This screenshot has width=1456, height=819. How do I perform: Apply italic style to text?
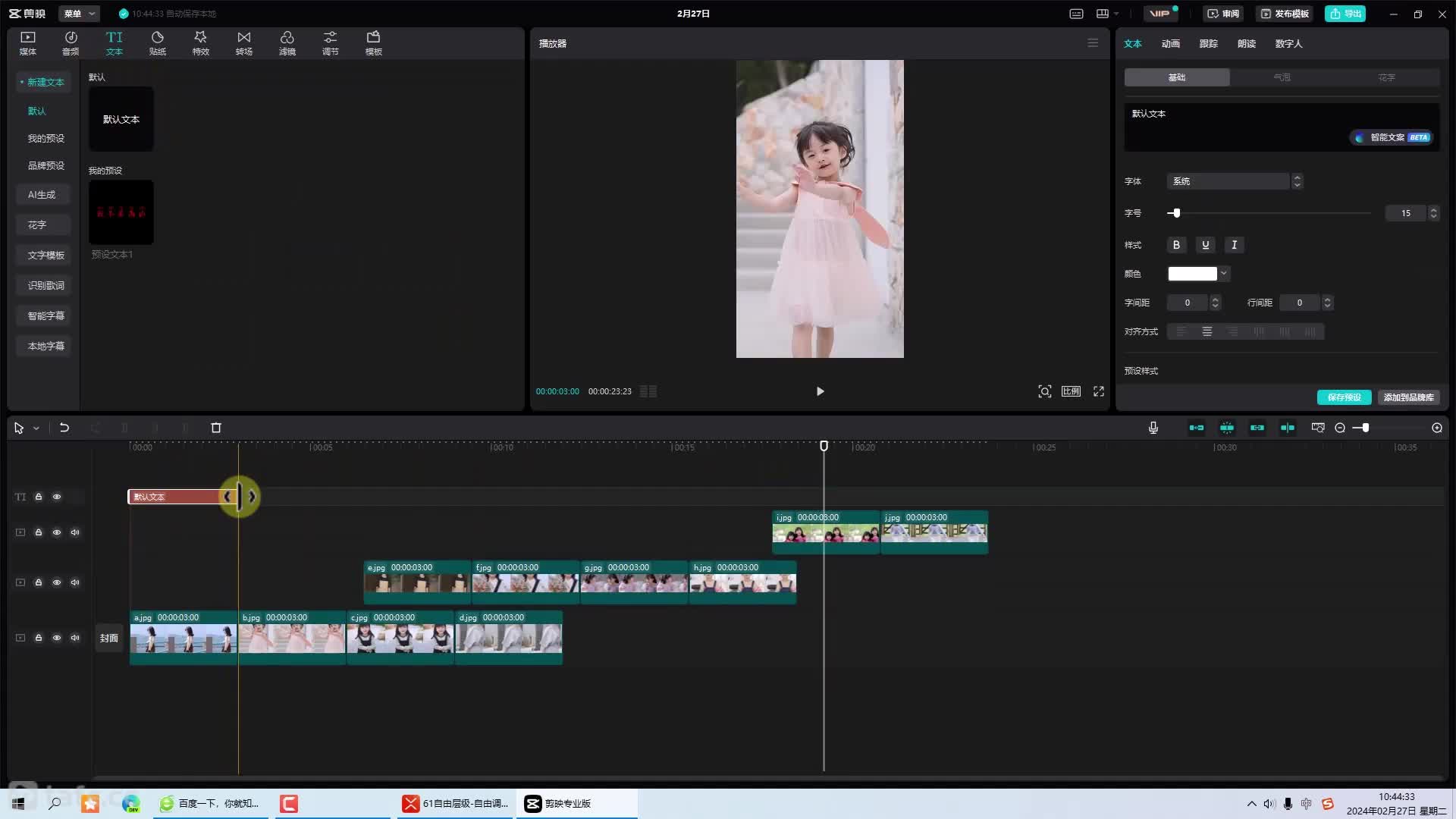click(1234, 245)
